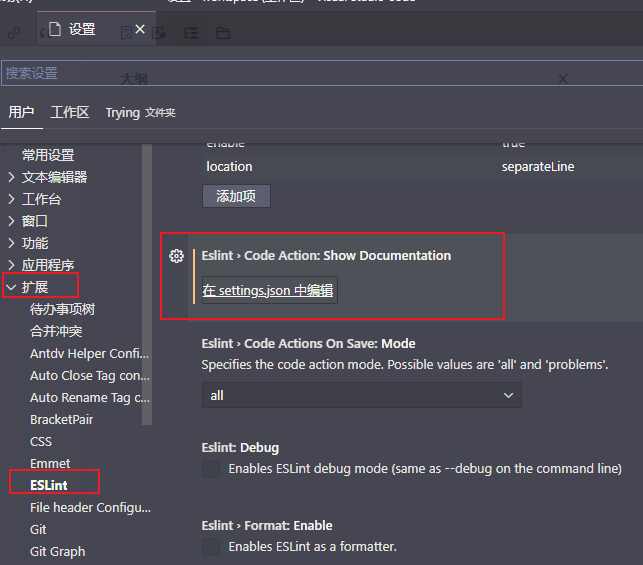Open 合并冲突 extension settings

click(56, 331)
